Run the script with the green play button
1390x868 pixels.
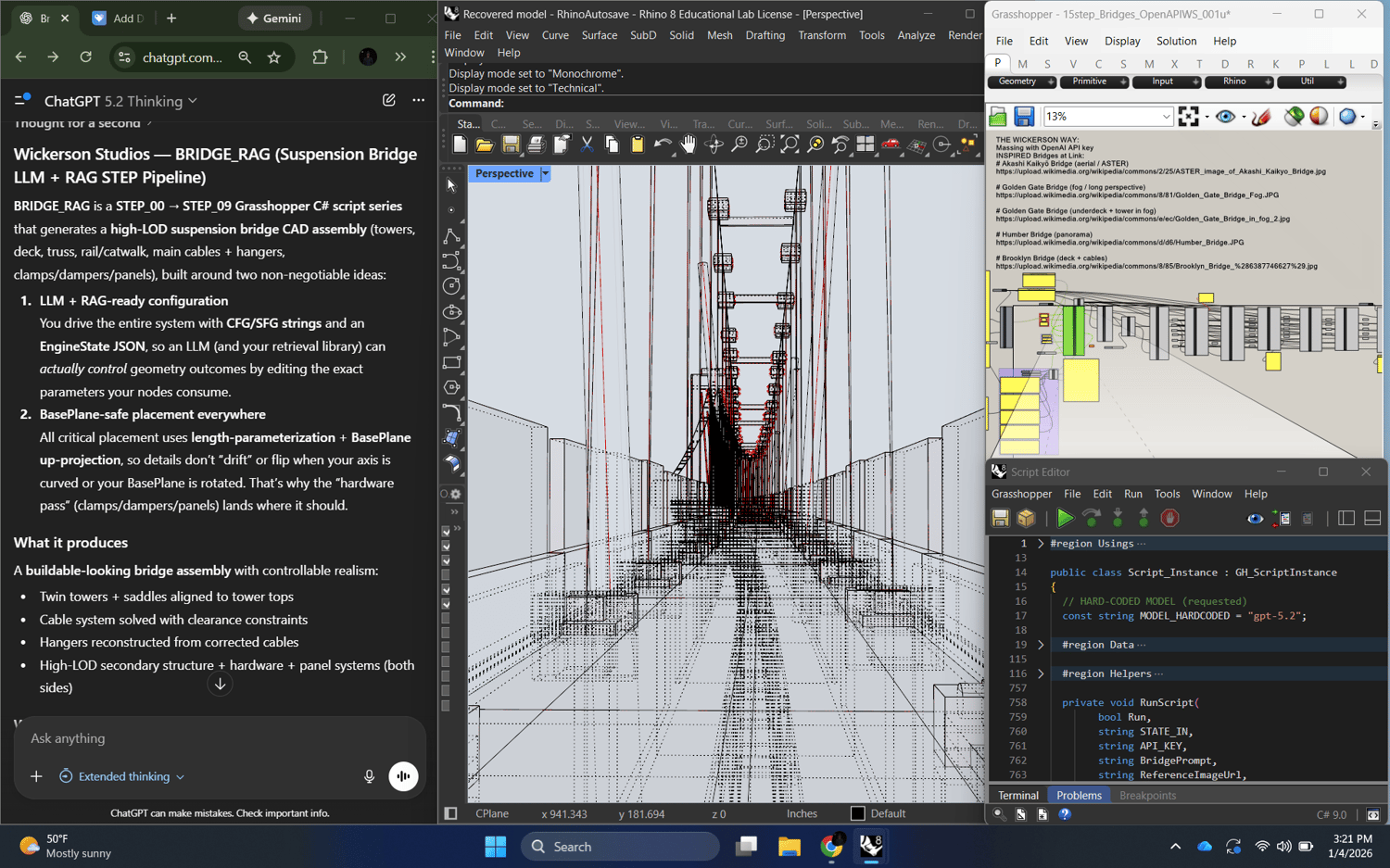tap(1065, 519)
